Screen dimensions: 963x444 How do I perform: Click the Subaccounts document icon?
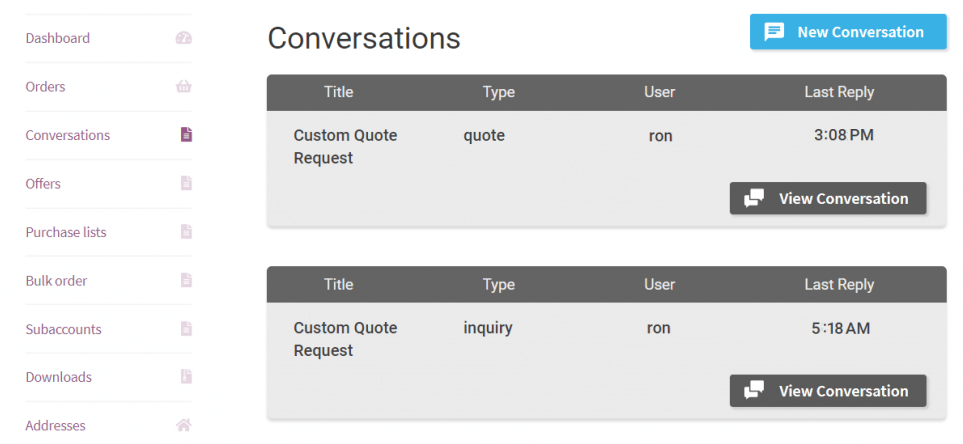tap(186, 329)
